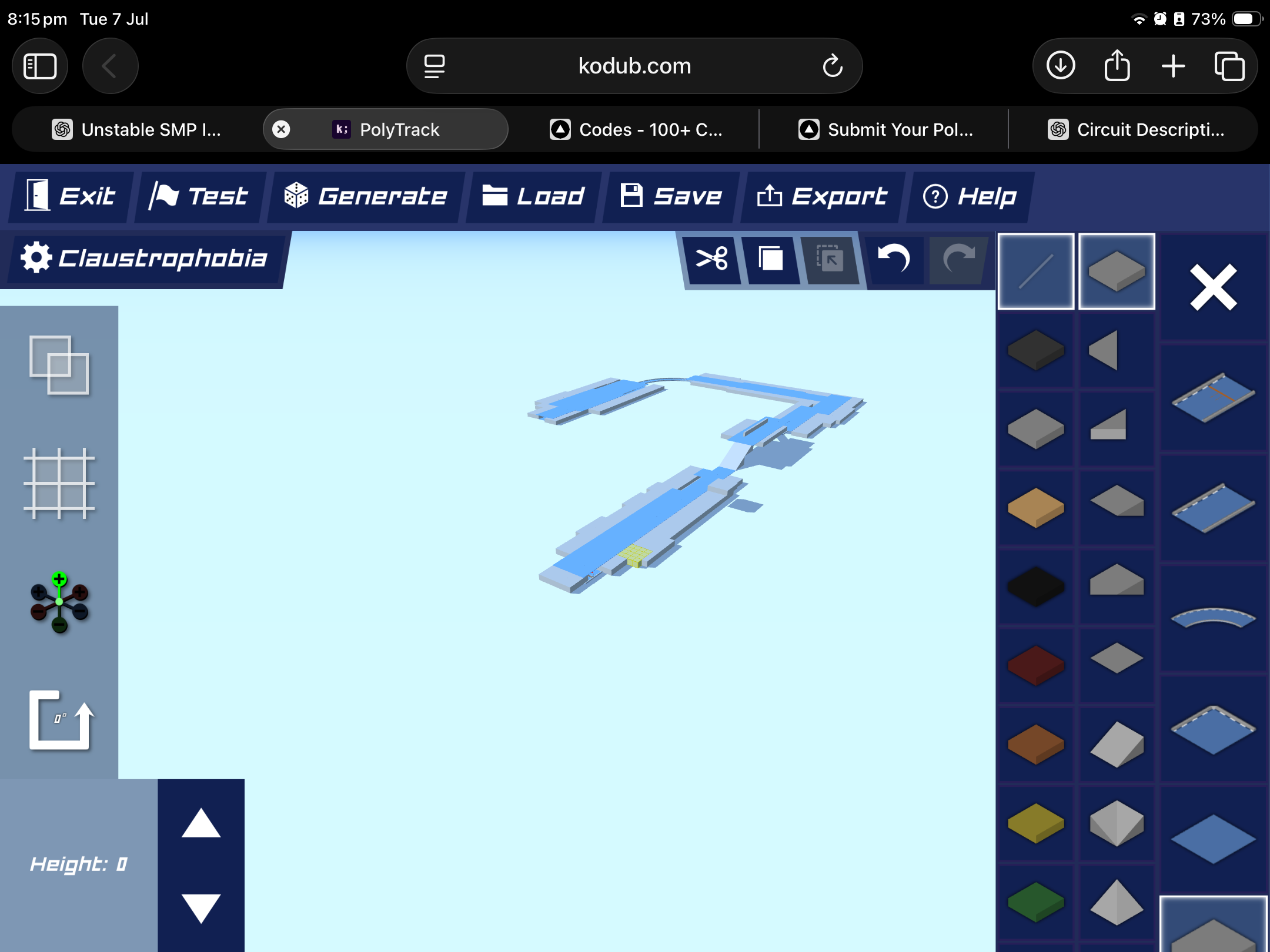Choose the dark red block color
The width and height of the screenshot is (1270, 952).
click(x=1036, y=665)
